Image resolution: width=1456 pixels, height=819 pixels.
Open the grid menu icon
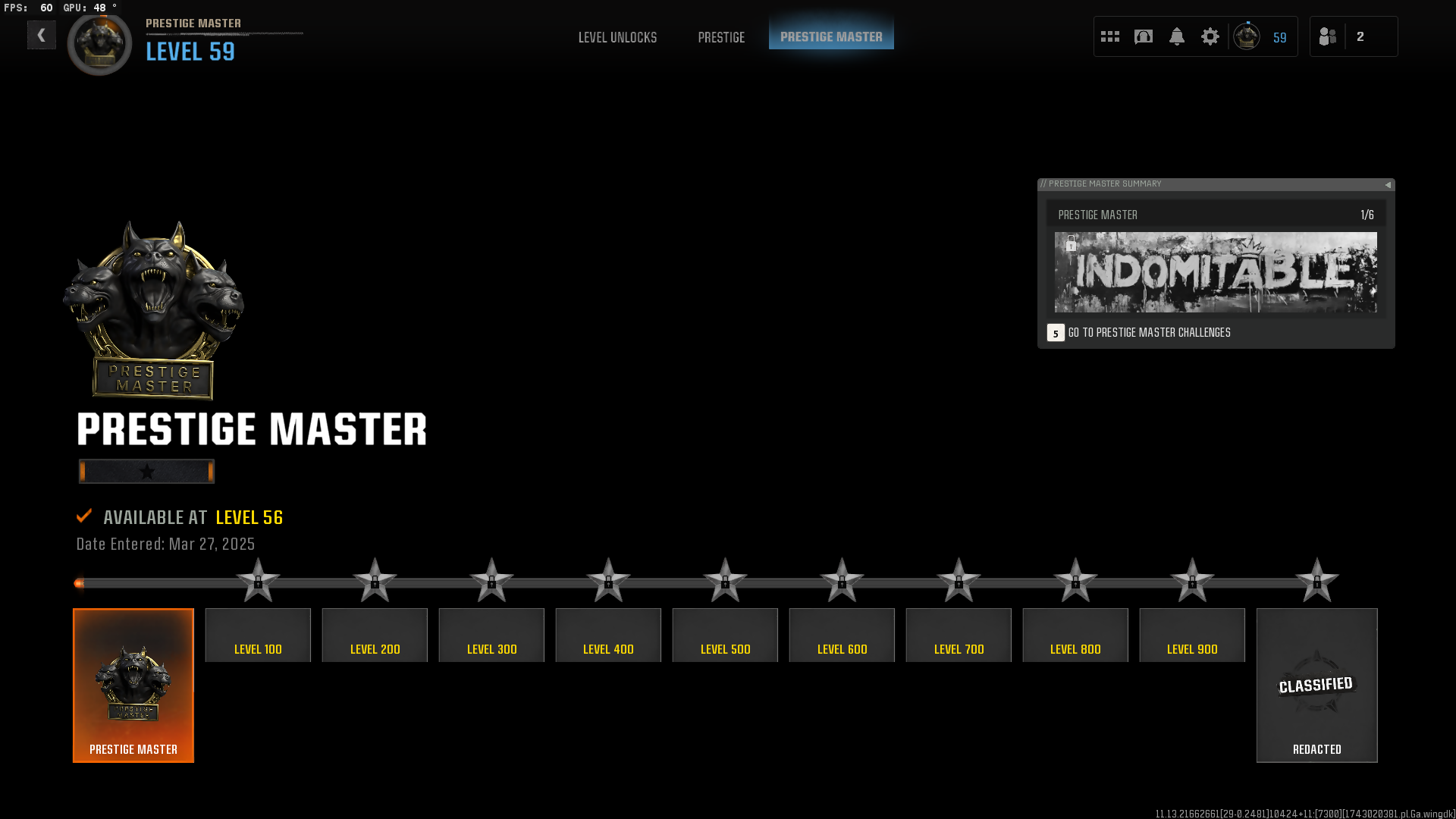(1109, 36)
